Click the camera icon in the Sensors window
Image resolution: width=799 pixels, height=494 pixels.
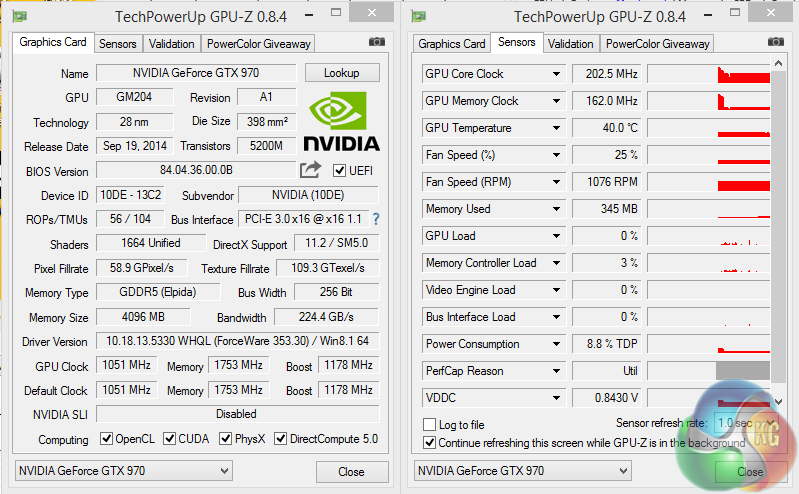[776, 42]
